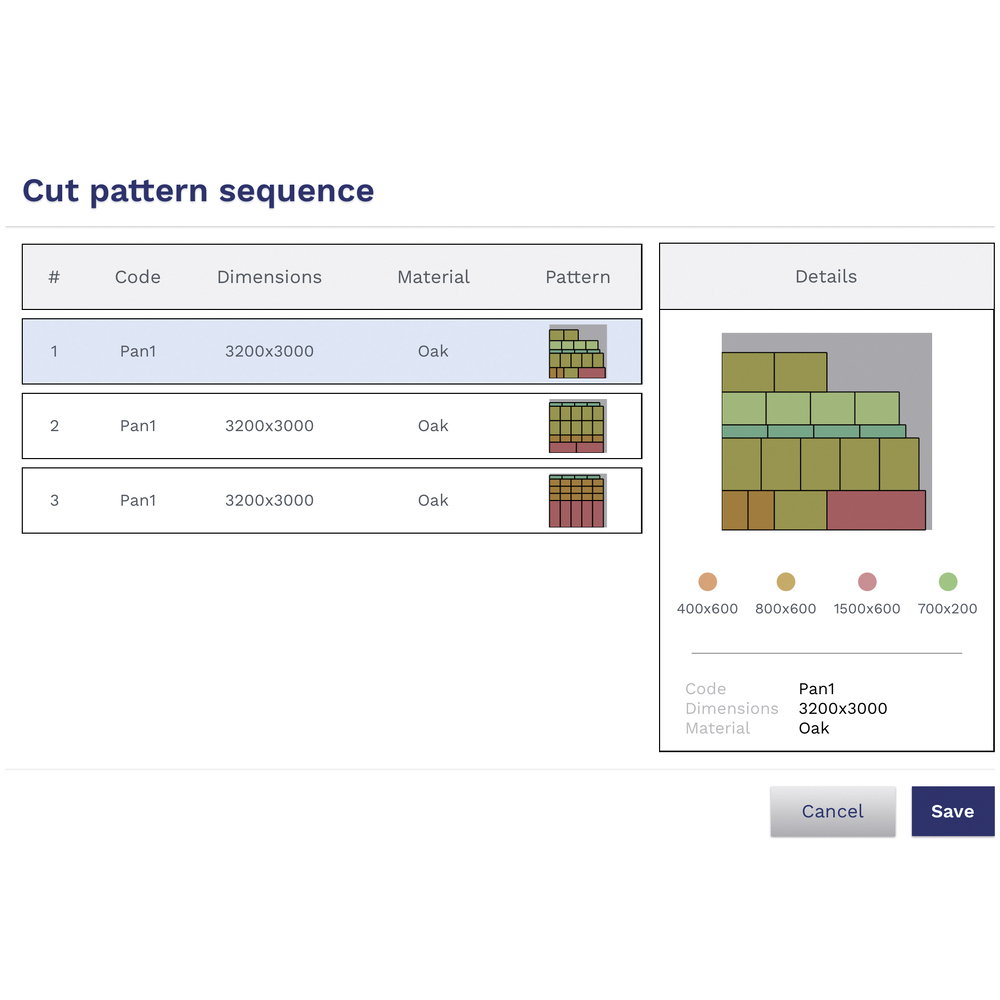Click the pattern thumbnail for row 3
The width and height of the screenshot is (1000, 1000).
tap(578, 500)
